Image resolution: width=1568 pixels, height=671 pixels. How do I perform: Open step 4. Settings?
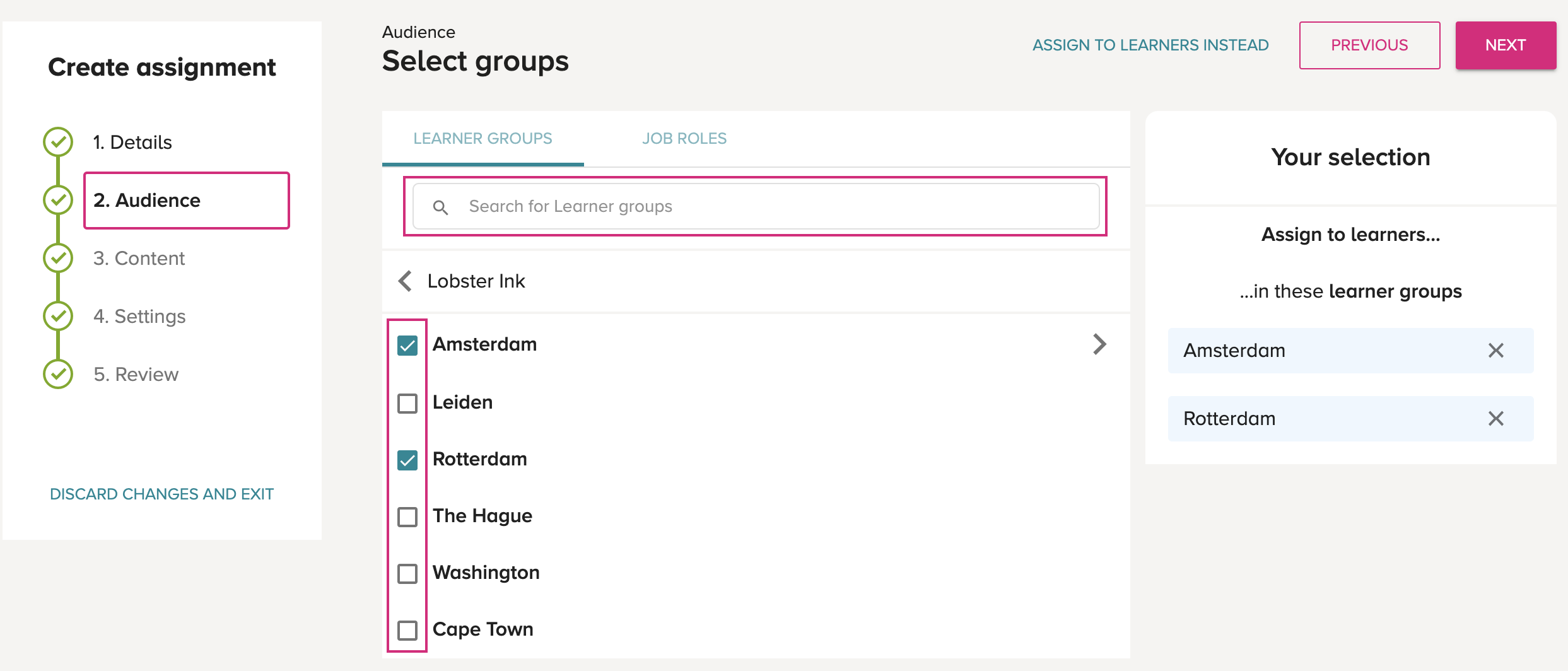tap(139, 317)
